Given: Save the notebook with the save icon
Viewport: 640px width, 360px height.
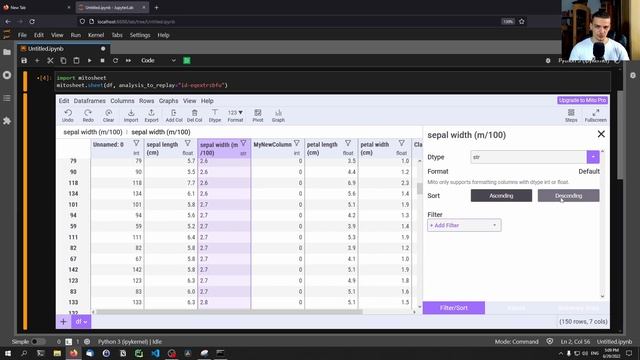Looking at the screenshot, I should 24,60.
